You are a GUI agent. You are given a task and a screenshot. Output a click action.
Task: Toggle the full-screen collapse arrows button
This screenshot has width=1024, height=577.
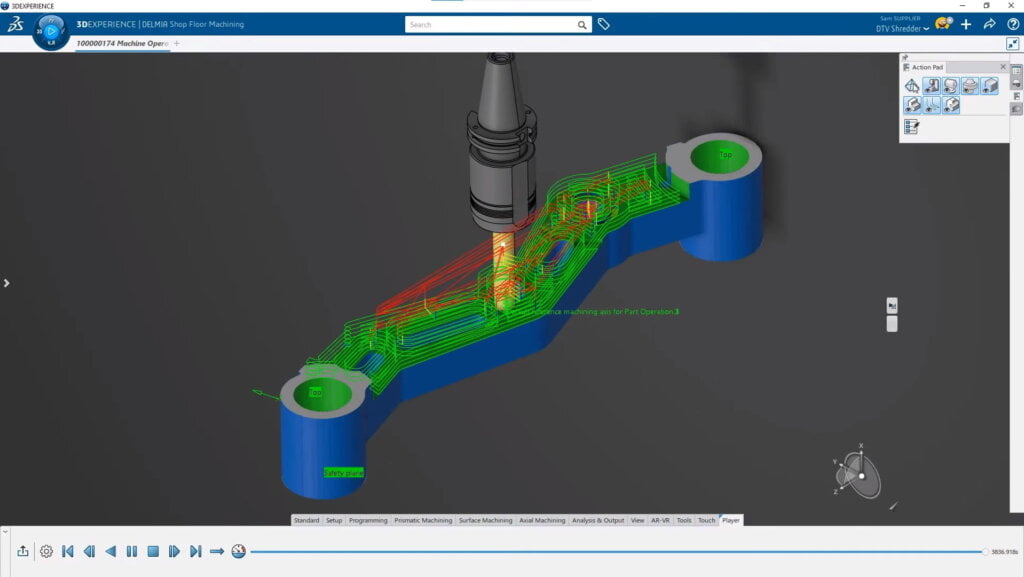tap(1012, 44)
